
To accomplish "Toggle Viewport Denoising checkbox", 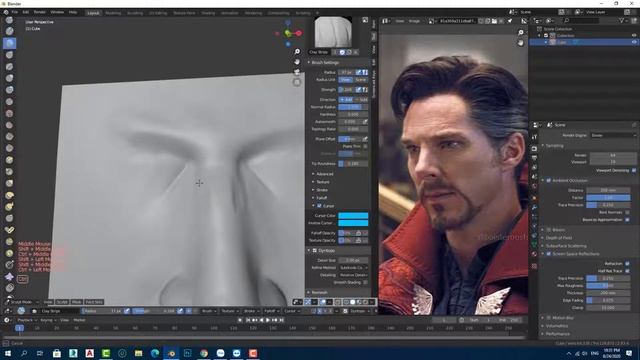I will (634, 170).
